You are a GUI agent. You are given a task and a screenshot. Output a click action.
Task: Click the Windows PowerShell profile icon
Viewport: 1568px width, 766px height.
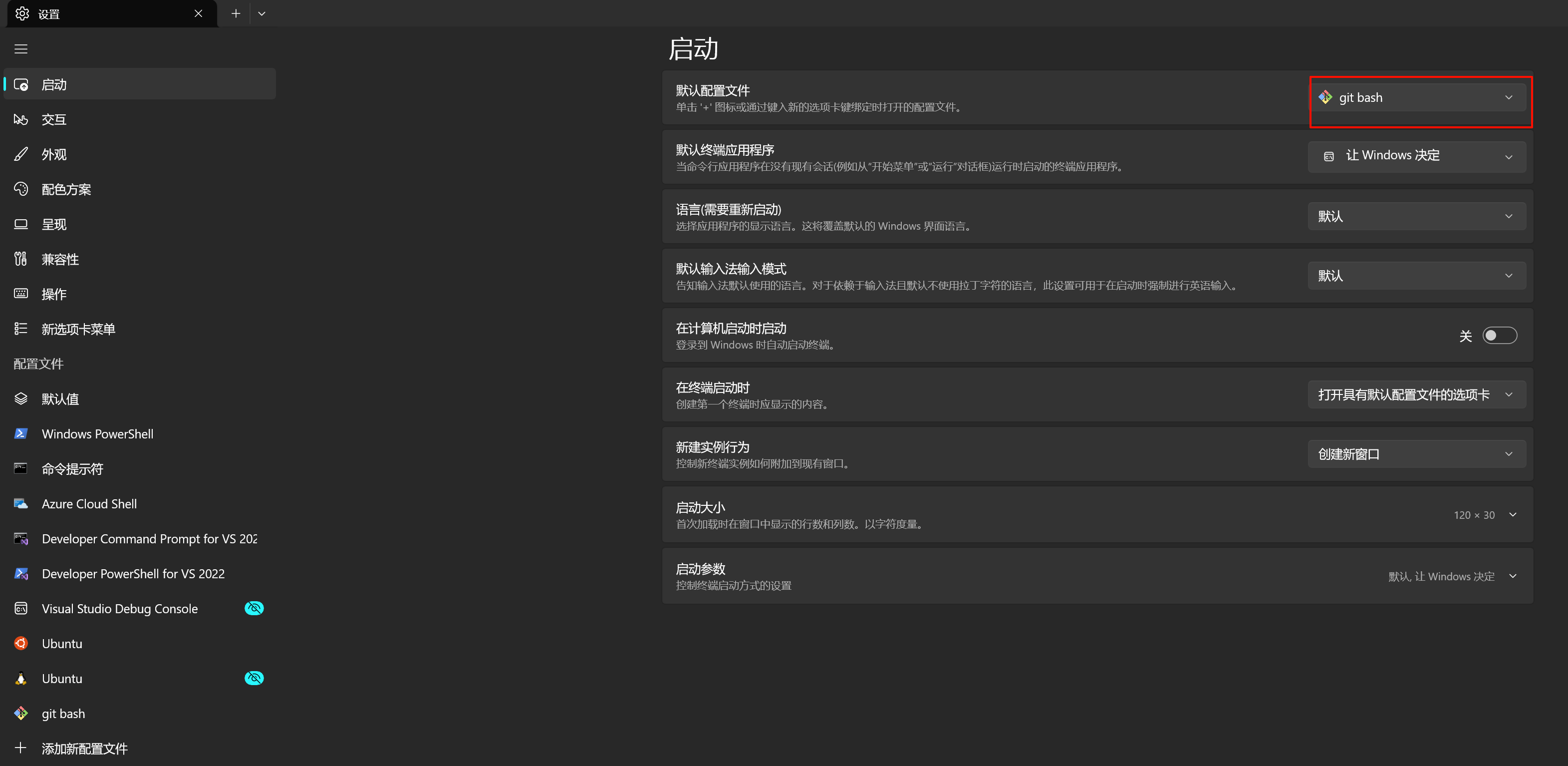pos(20,433)
